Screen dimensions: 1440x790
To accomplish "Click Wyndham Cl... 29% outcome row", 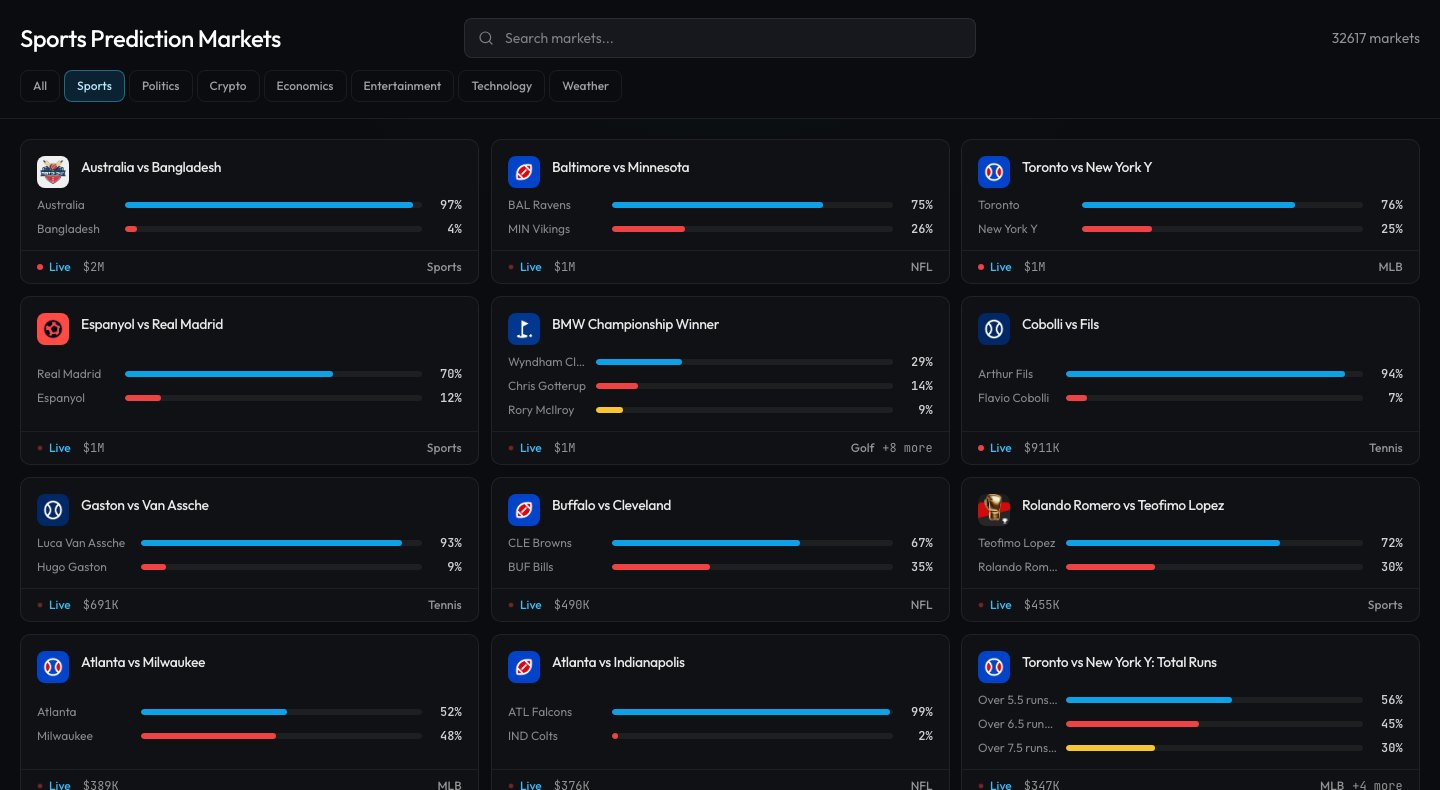I will (x=720, y=362).
